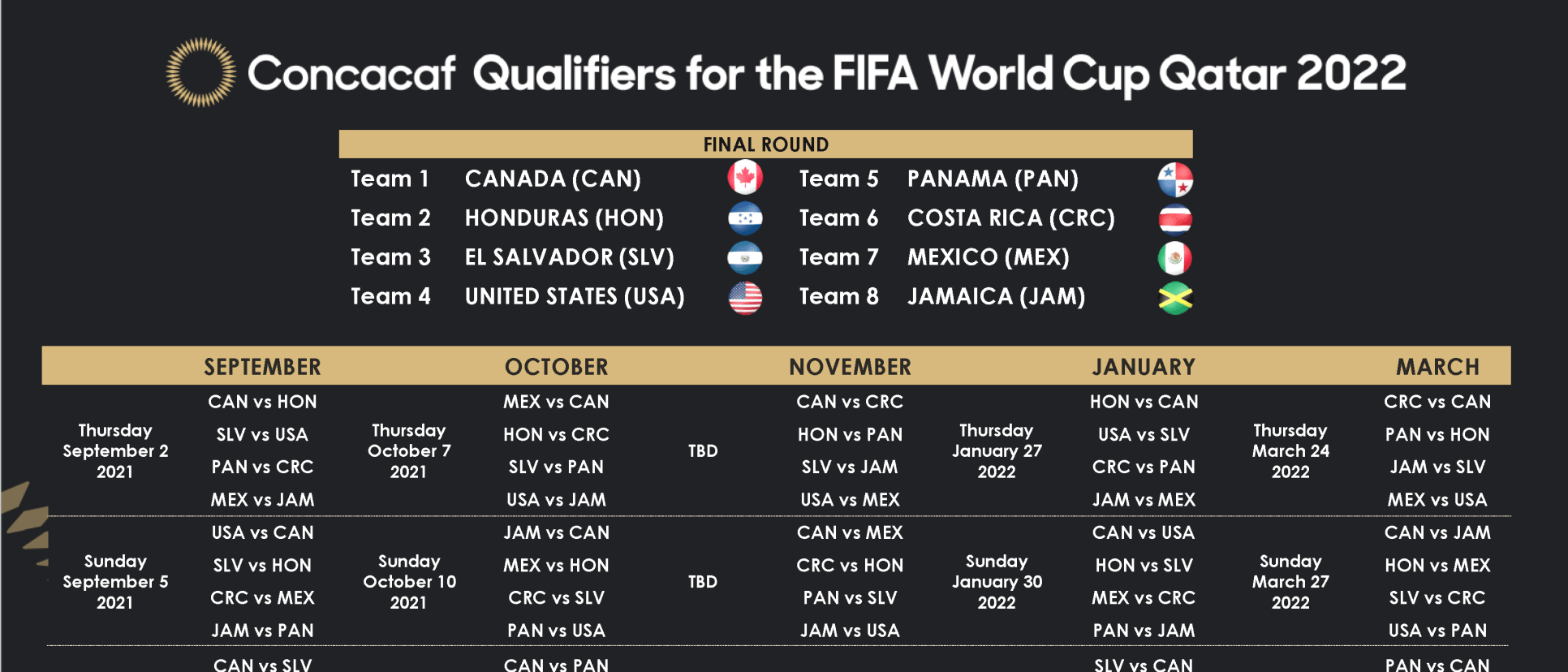Click the Costa Rica flag icon
Screen dimensions: 1568x672
[x=1174, y=218]
